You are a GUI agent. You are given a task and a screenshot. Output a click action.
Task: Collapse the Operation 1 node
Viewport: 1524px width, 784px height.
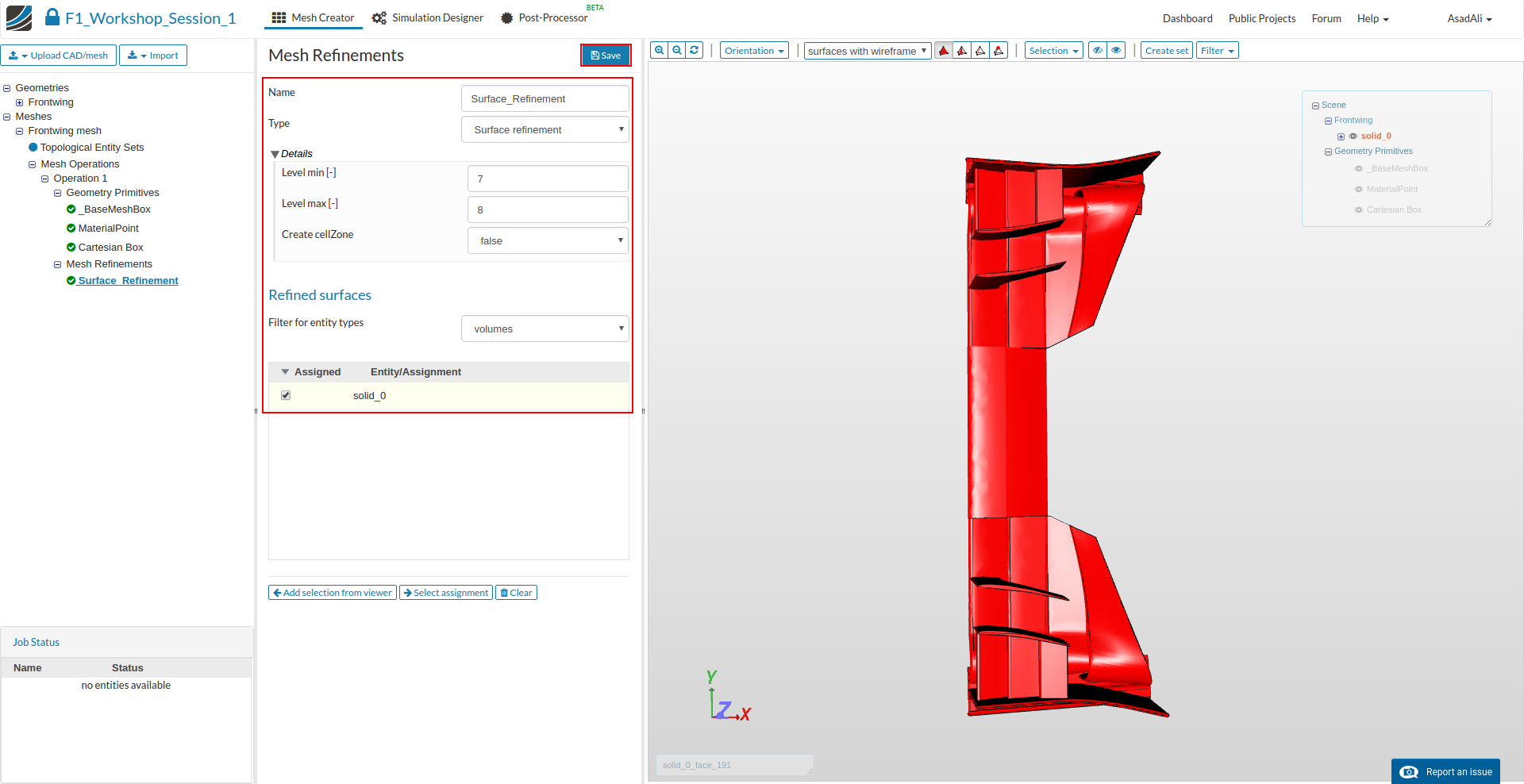pos(45,179)
